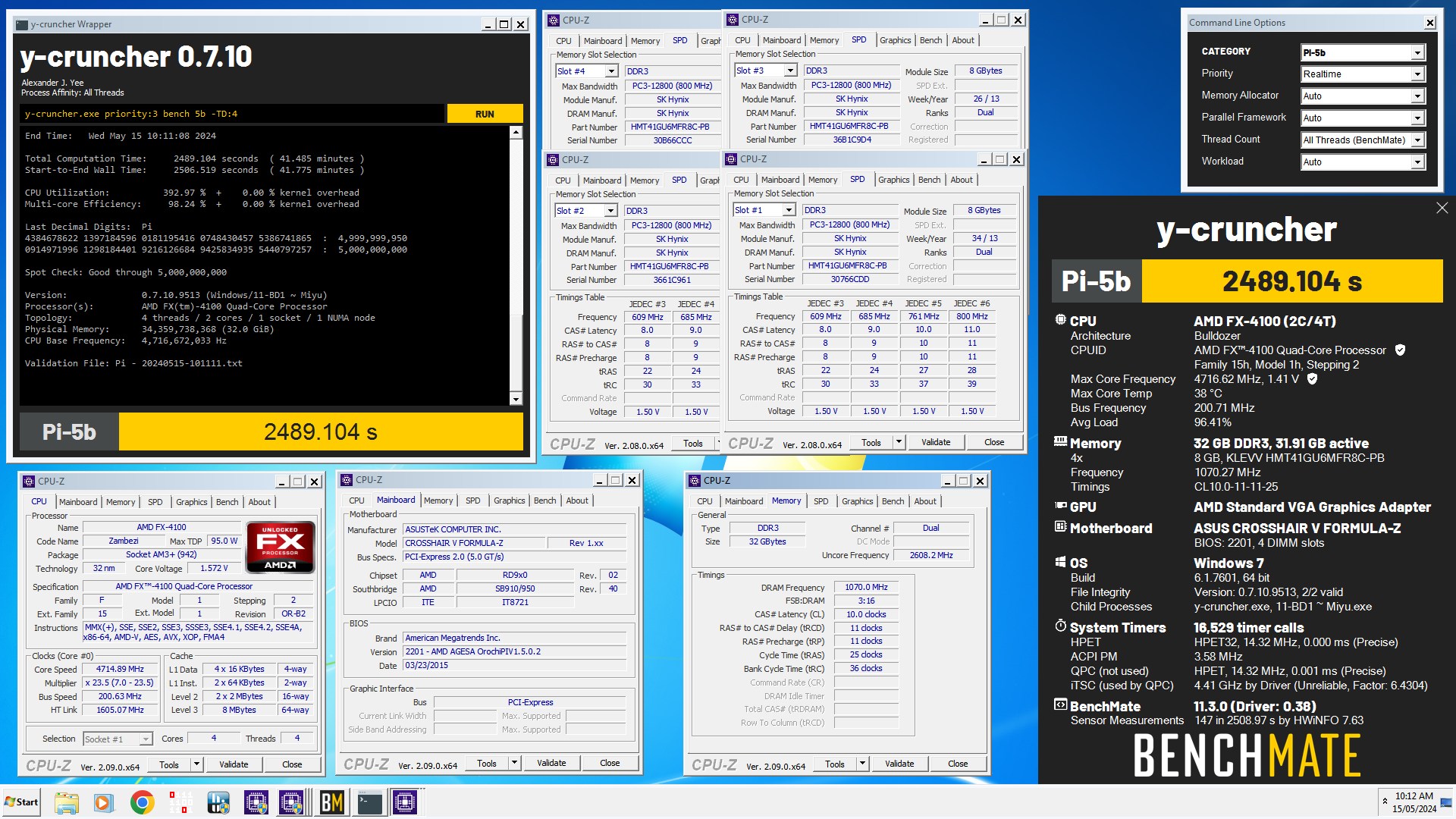Image resolution: width=1456 pixels, height=819 pixels.
Task: Click the blue bars shield icon on taskbar
Action: [218, 802]
